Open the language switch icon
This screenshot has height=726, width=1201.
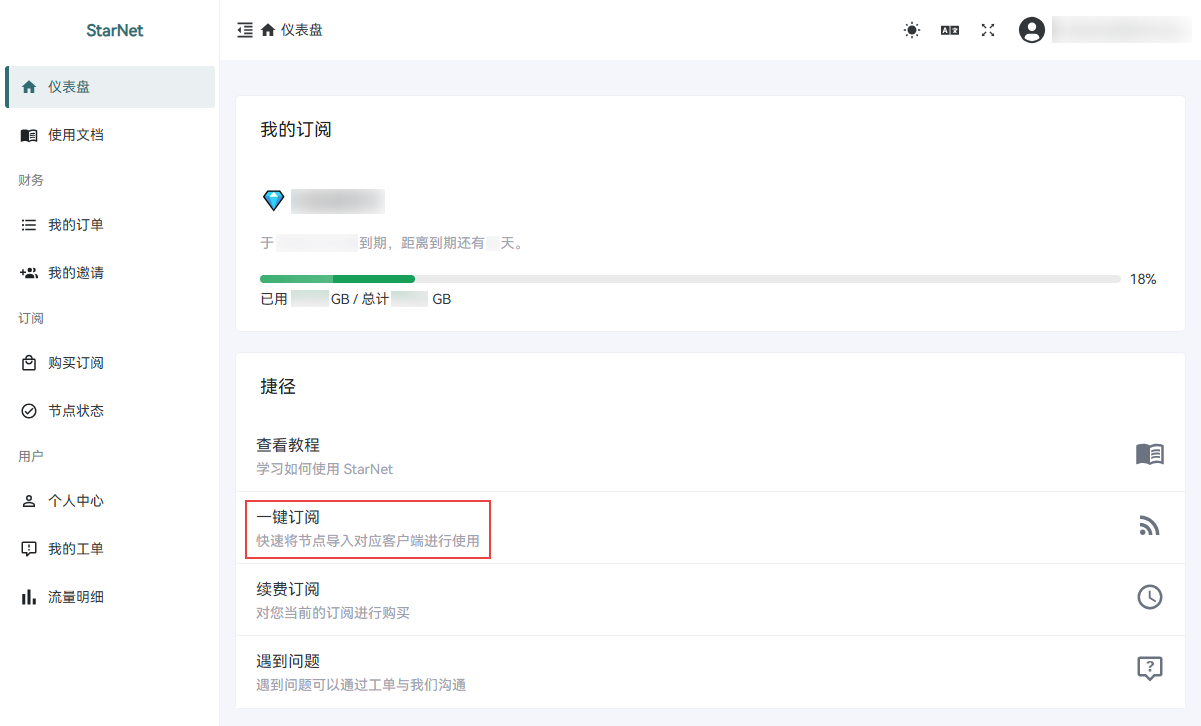[949, 30]
